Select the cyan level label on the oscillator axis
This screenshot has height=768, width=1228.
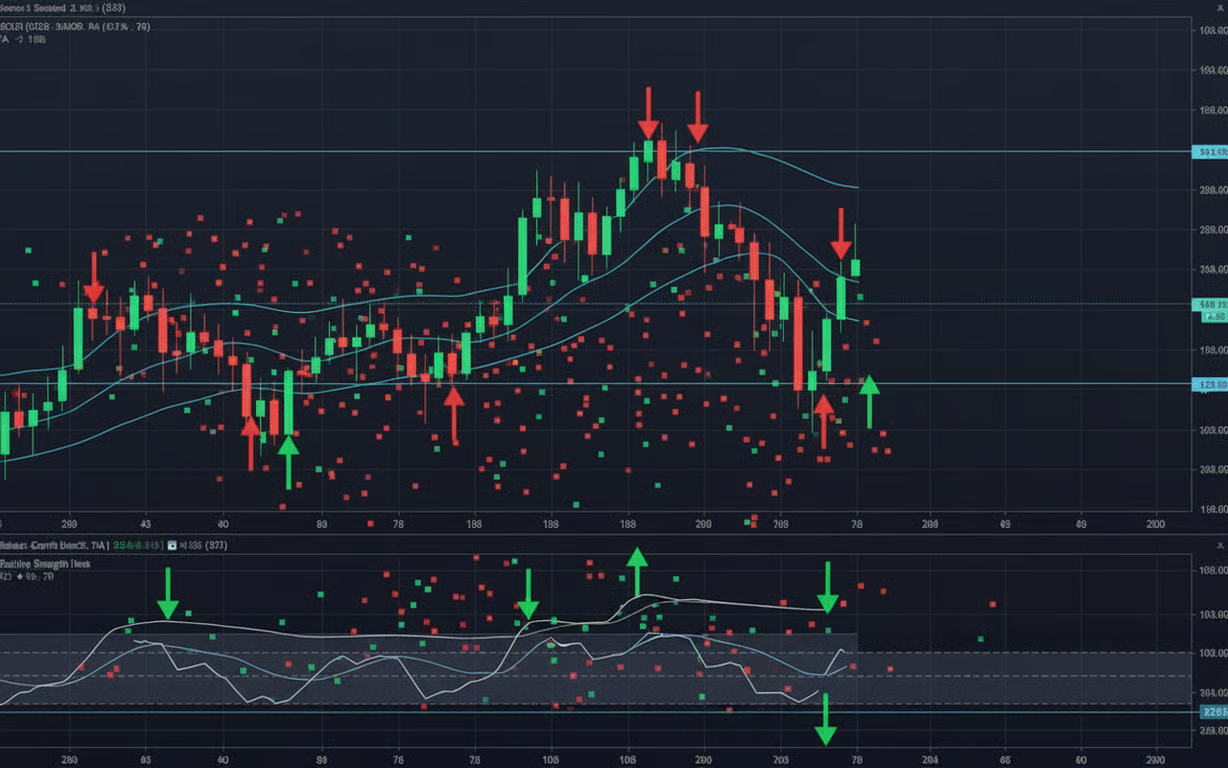[1213, 712]
